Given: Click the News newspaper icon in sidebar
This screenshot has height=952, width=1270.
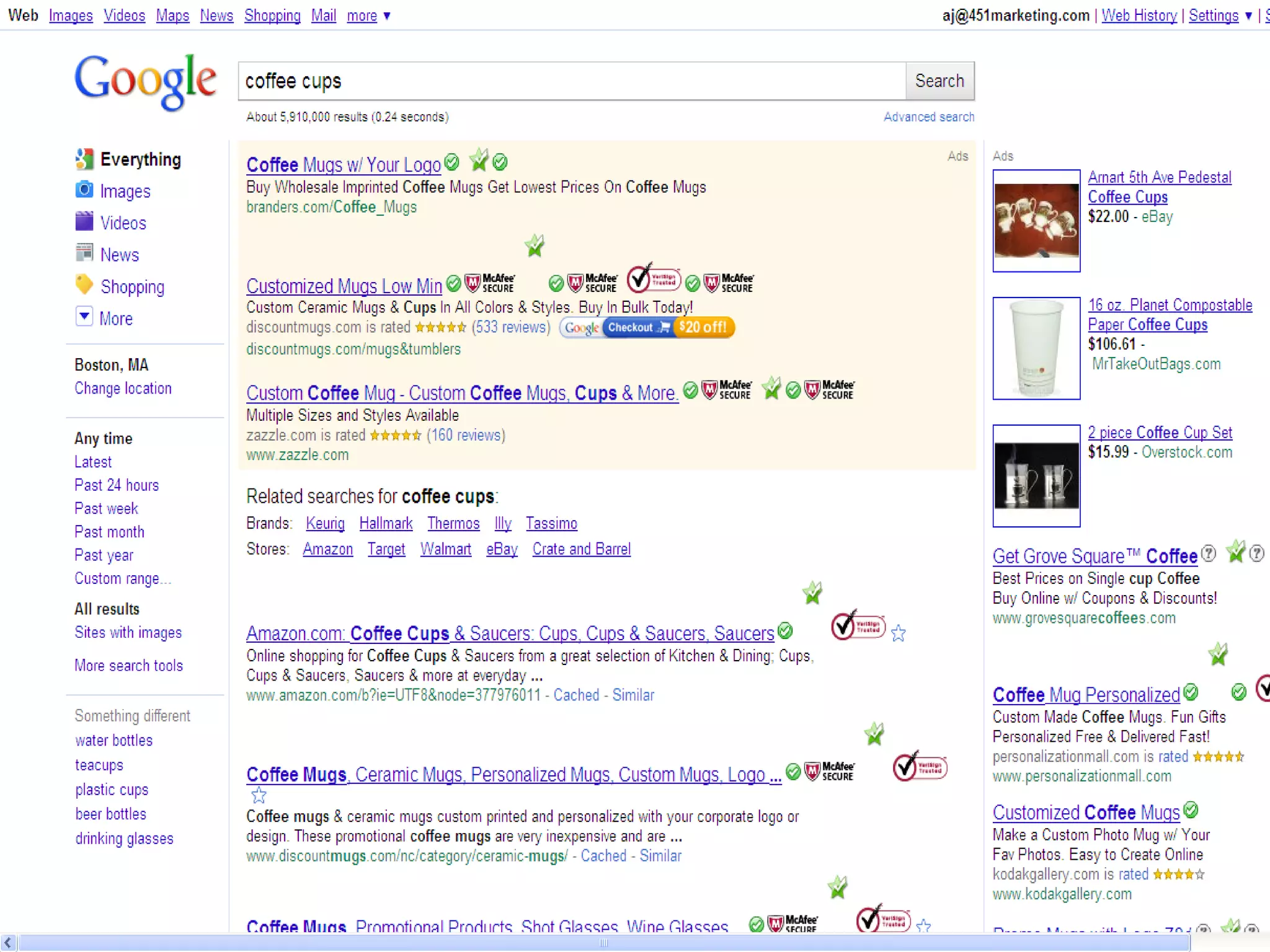Looking at the screenshot, I should tap(84, 253).
